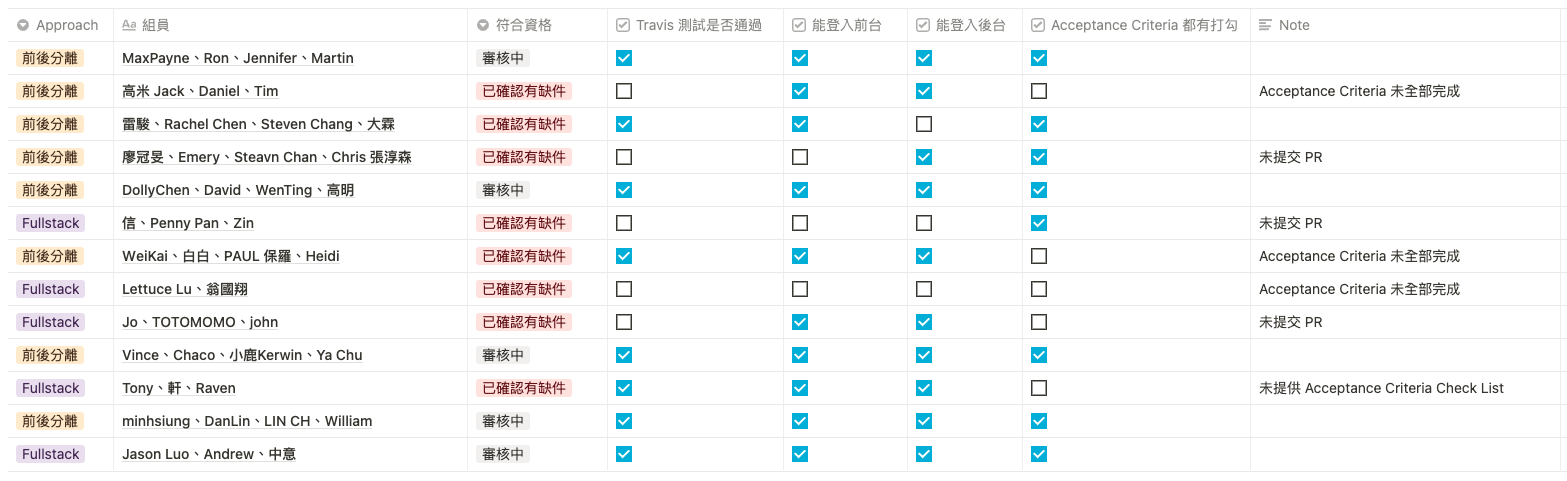This screenshot has height=481, width=1567.
Task: Uncheck Acceptance Criteria for MaxPayne row
Action: tap(1039, 58)
